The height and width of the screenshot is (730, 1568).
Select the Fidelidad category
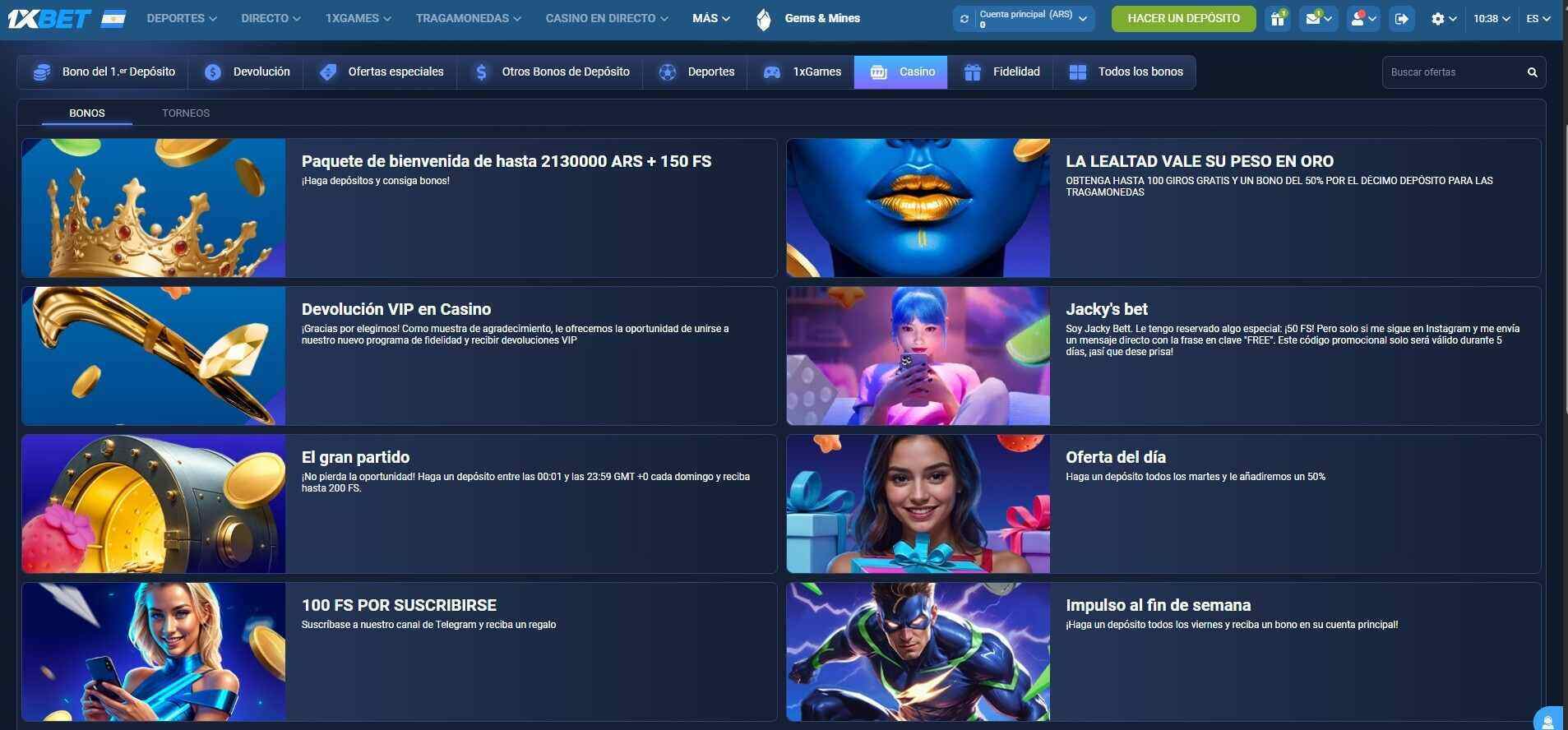tap(1000, 72)
